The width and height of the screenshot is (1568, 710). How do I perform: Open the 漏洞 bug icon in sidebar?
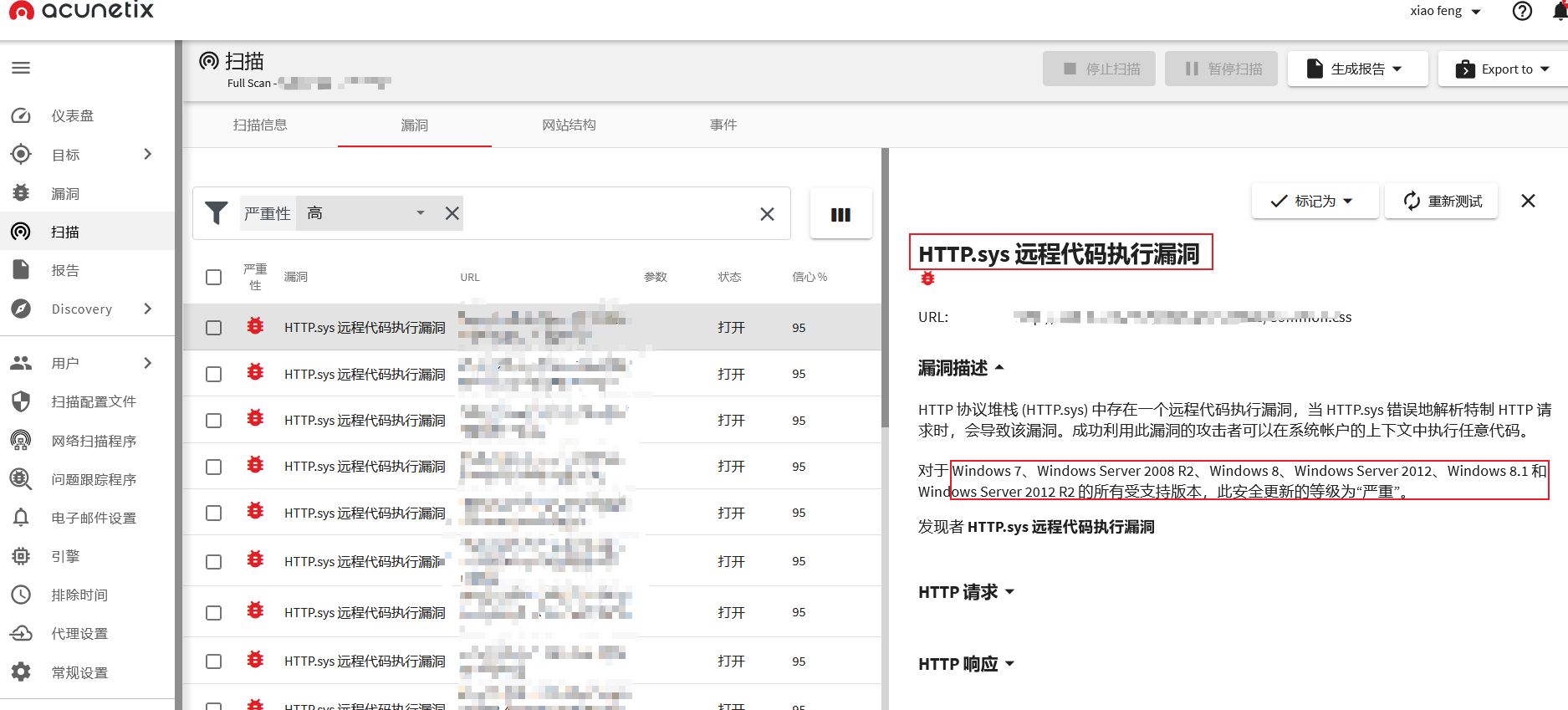pos(21,193)
